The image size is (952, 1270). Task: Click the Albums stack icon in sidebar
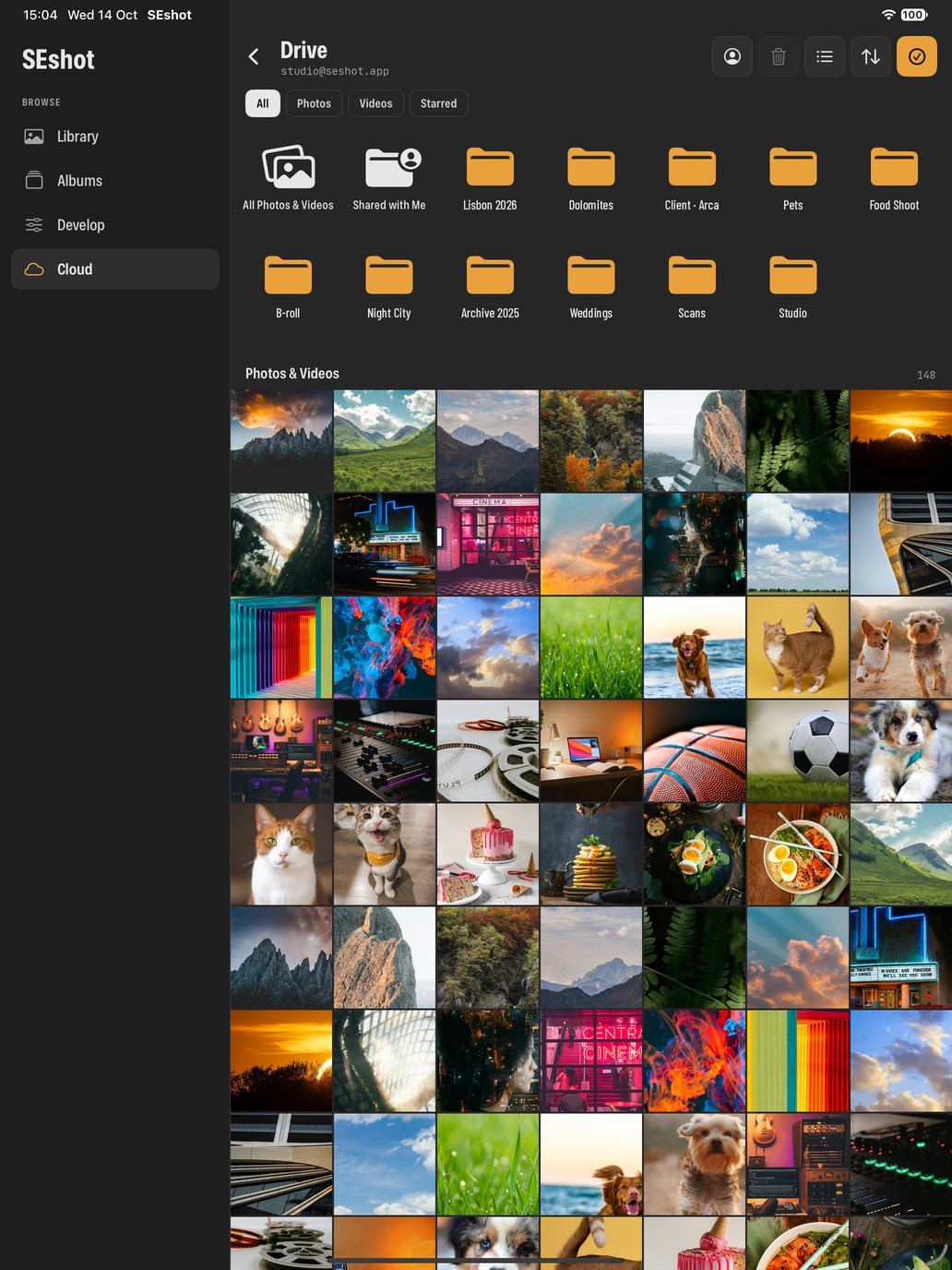34,181
